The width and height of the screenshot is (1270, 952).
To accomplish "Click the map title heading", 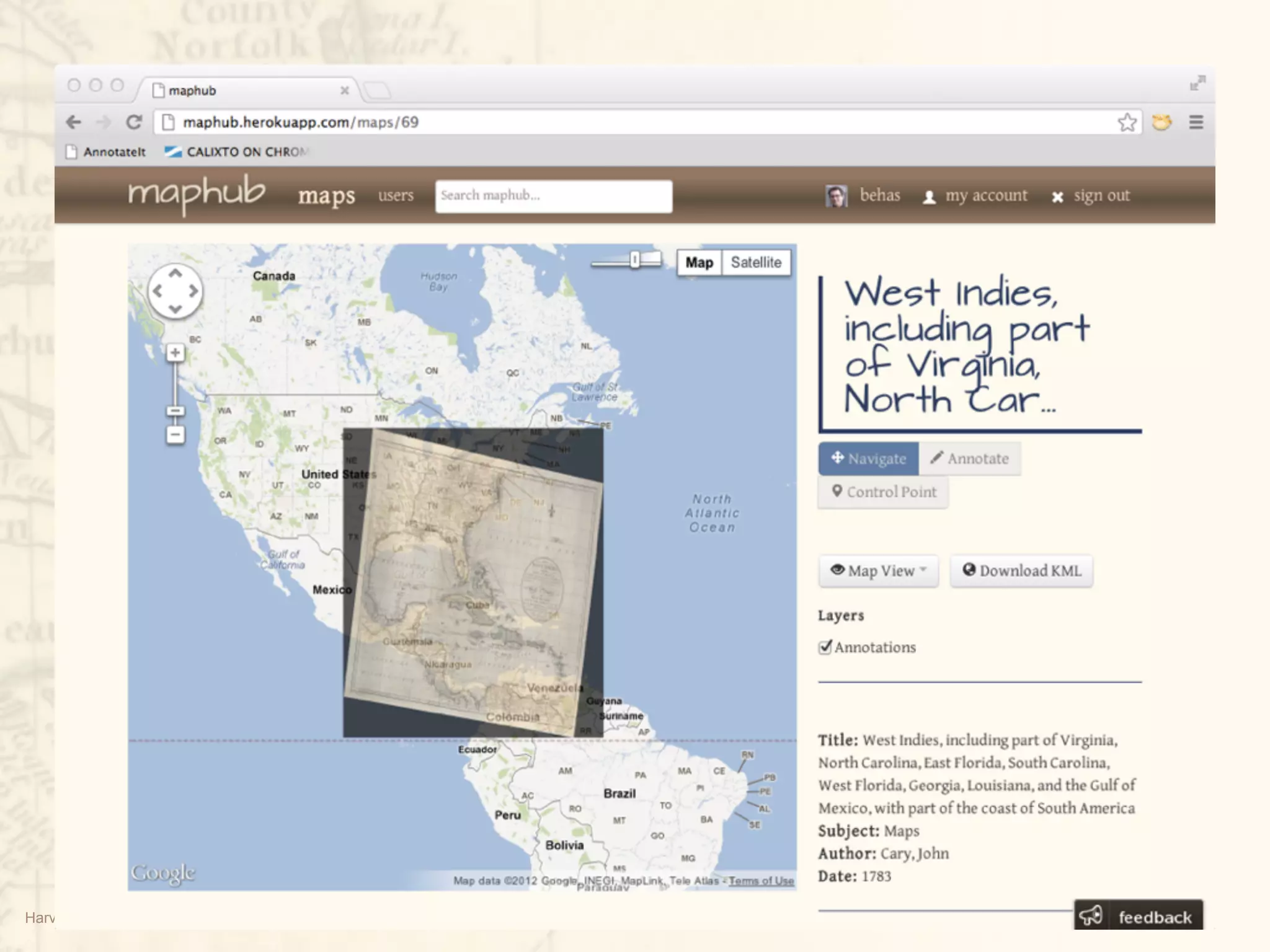I will (967, 346).
